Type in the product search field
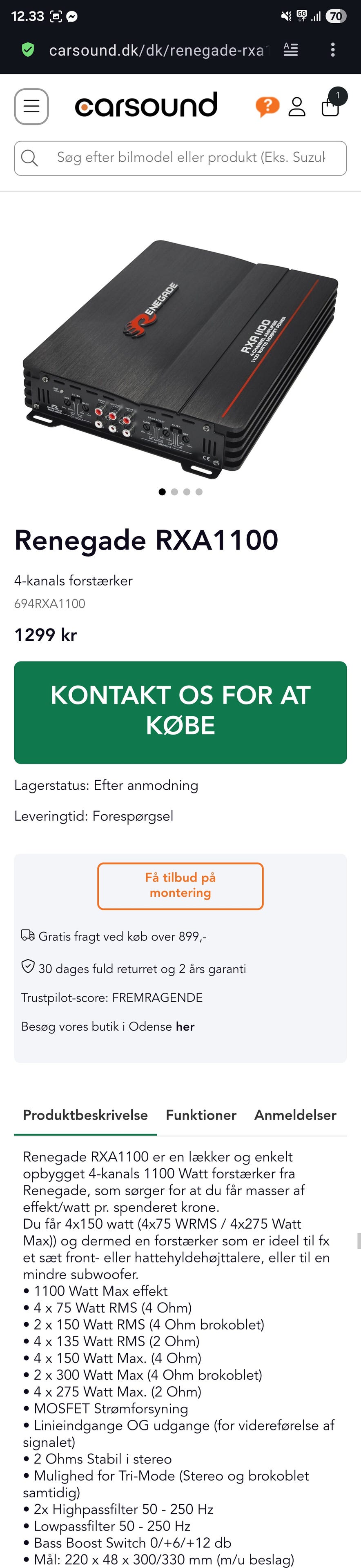 (191, 158)
